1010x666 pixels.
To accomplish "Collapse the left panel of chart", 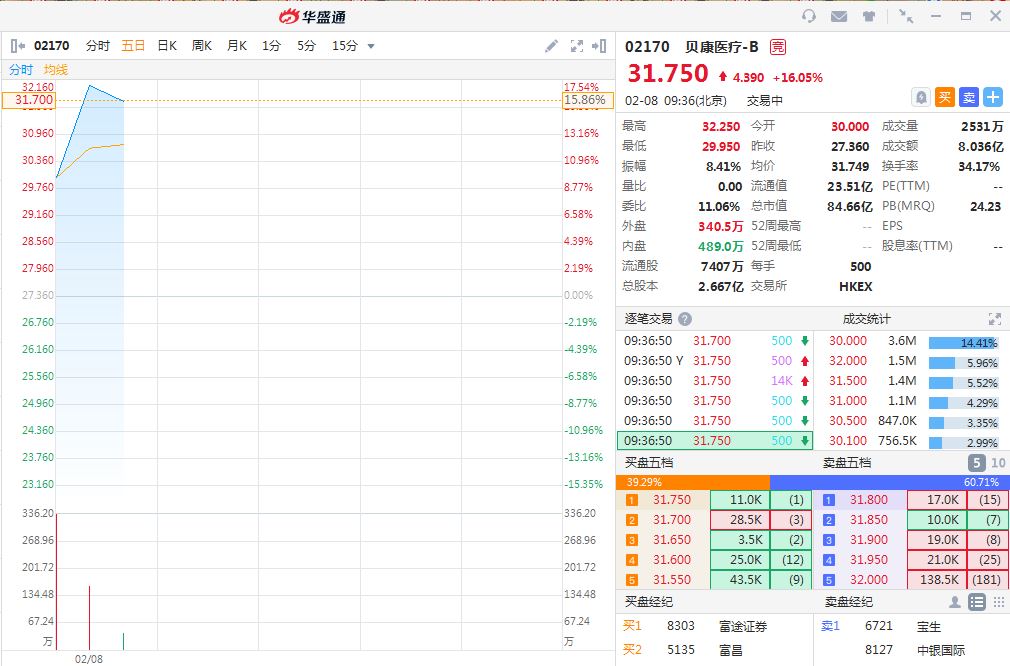I will click(x=17, y=46).
